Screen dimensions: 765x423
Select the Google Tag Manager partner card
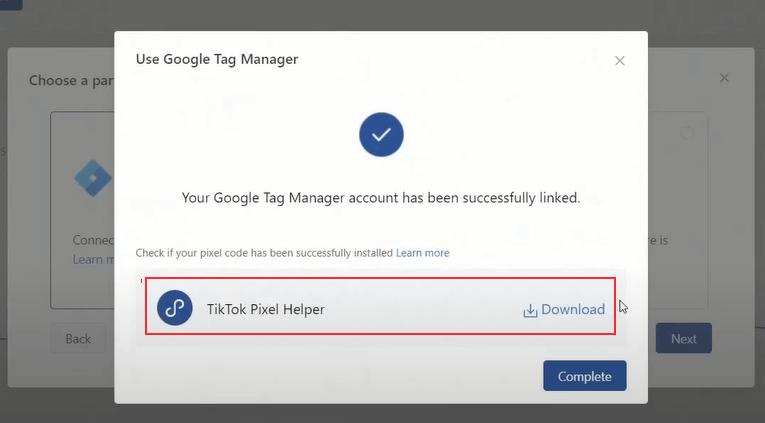tap(83, 210)
